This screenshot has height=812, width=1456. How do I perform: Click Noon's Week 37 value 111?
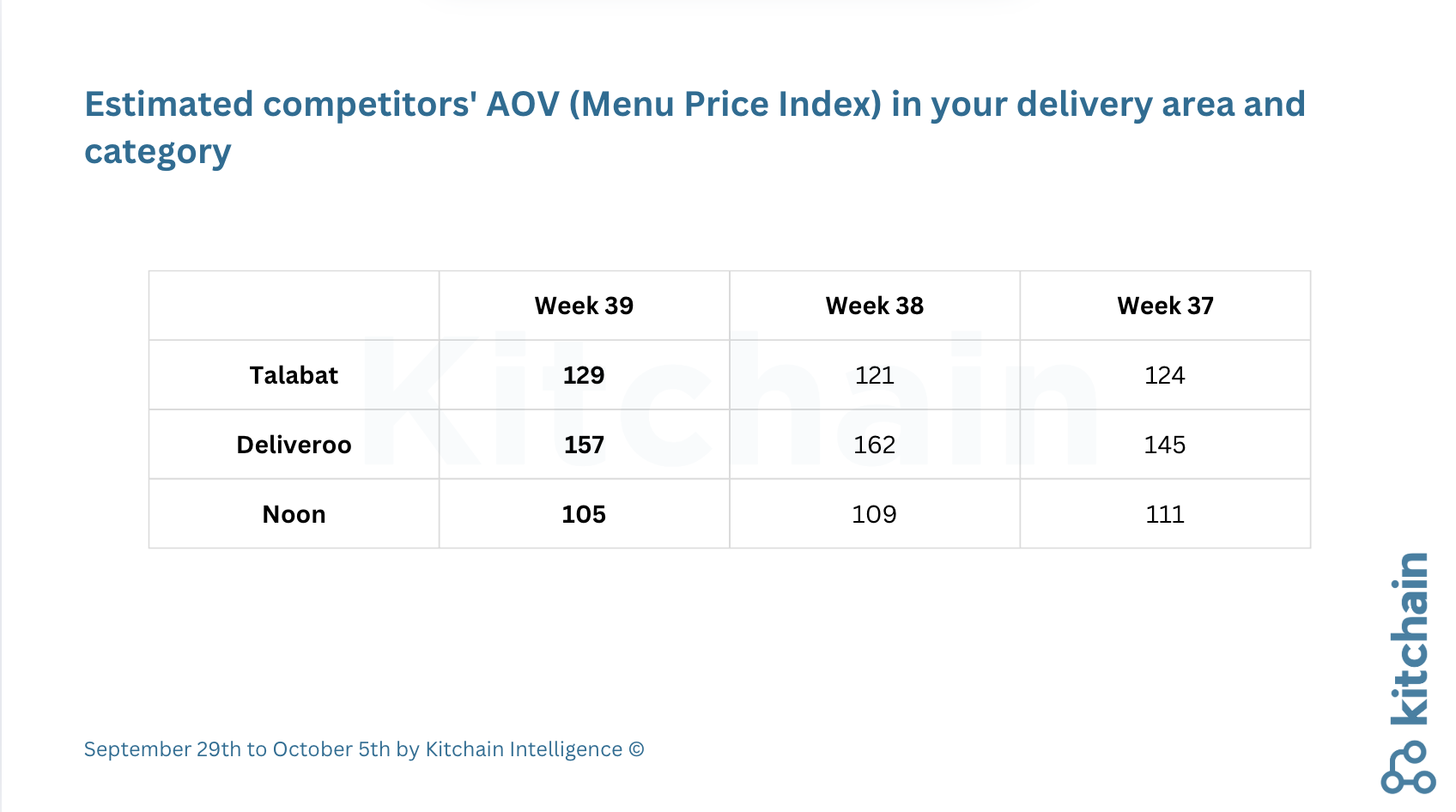pos(1165,514)
